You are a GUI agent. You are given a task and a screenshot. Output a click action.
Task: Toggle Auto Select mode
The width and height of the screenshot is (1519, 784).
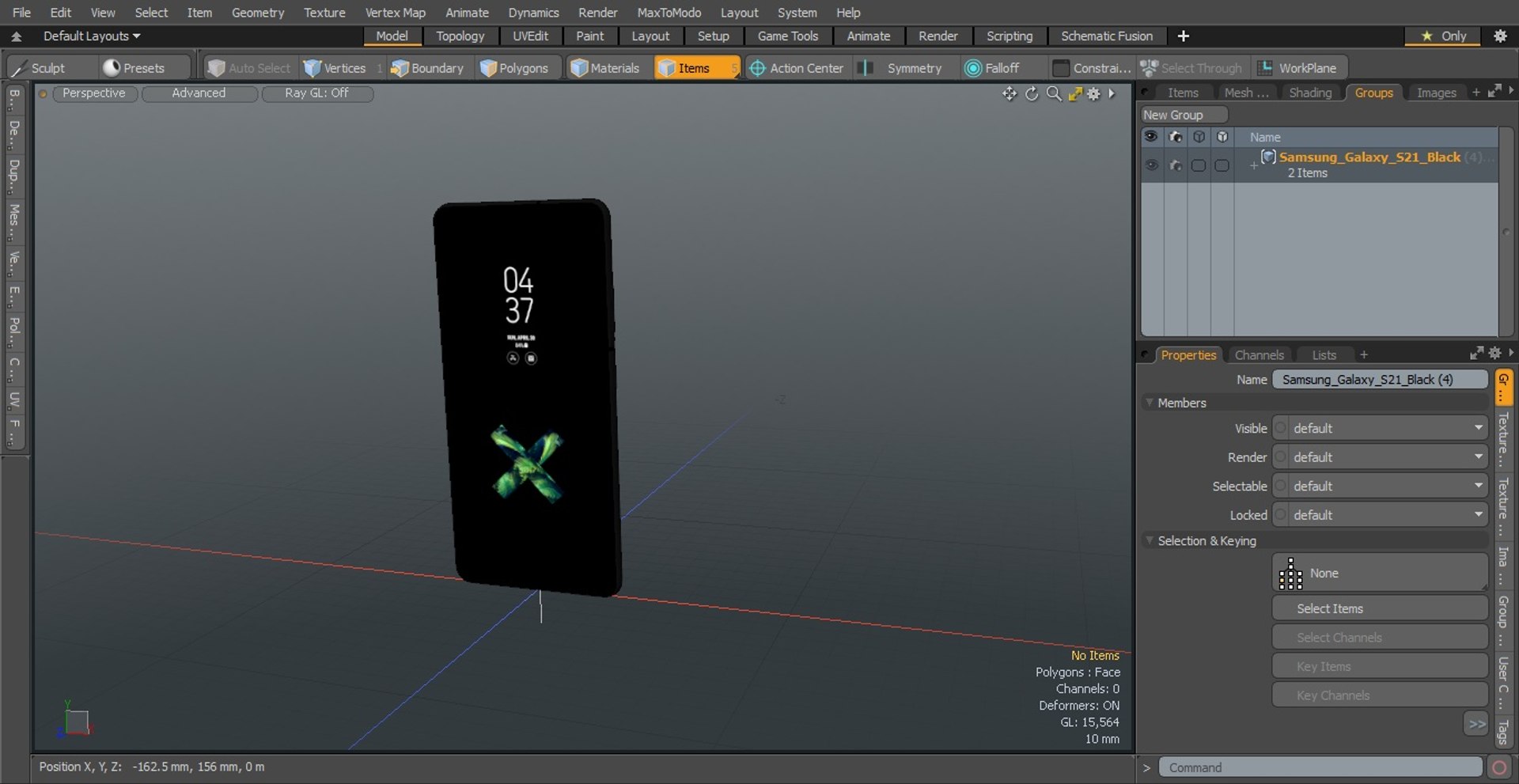(x=249, y=68)
